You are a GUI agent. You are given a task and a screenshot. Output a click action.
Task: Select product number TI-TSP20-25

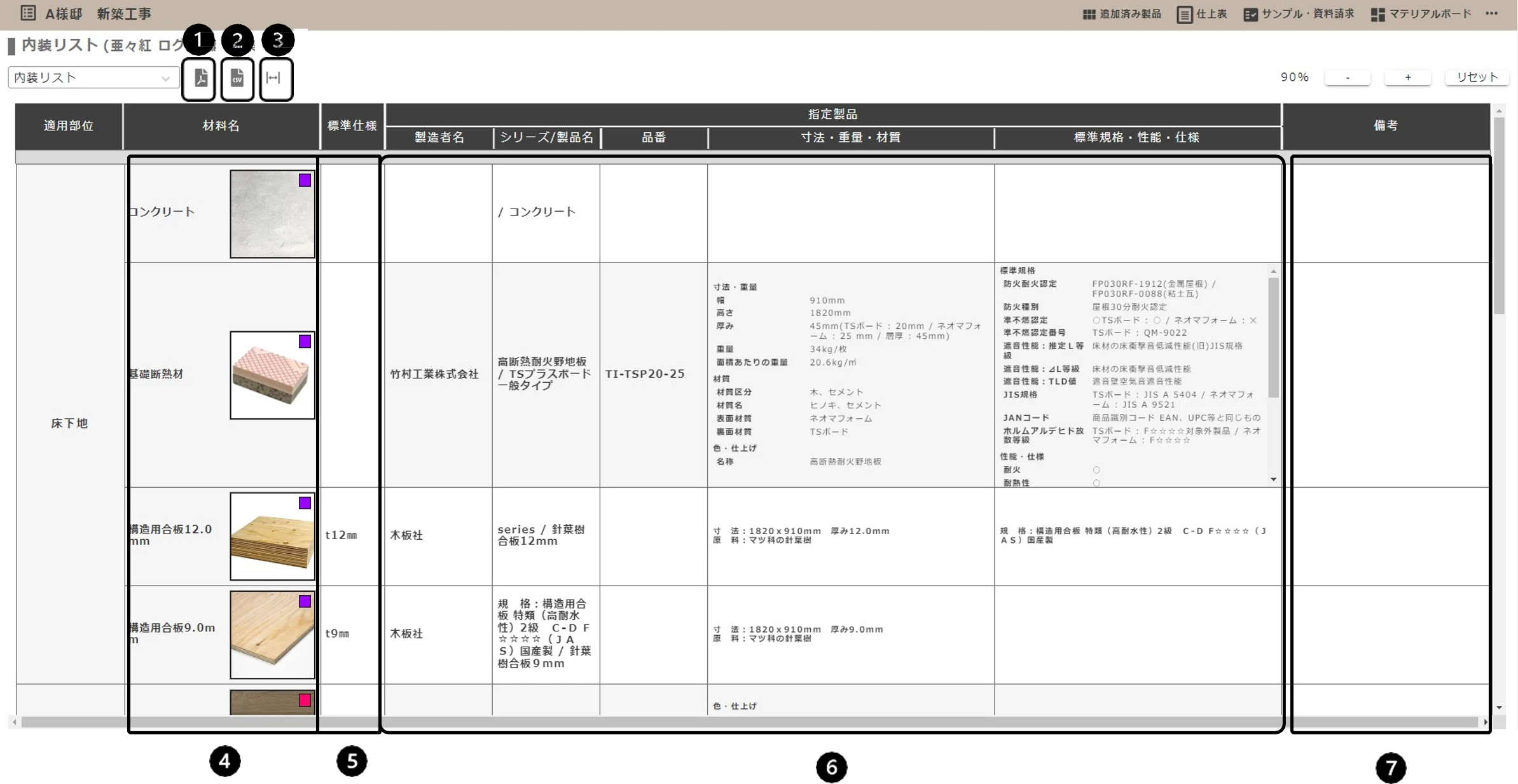(x=654, y=375)
